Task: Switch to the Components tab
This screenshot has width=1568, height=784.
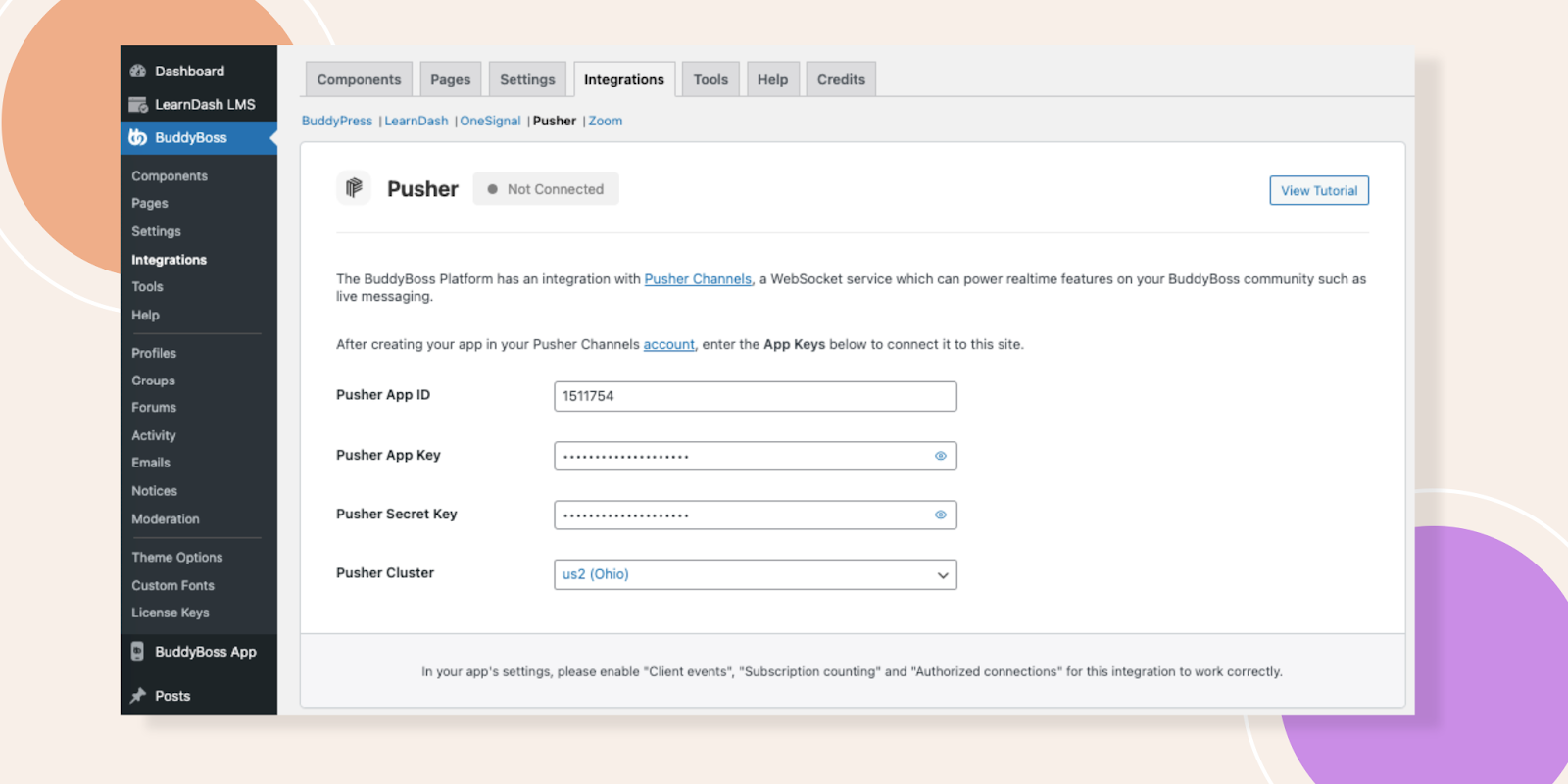Action: pos(359,79)
